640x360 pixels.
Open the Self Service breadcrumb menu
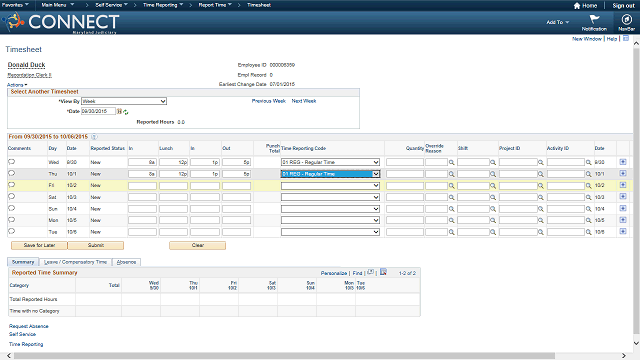(x=111, y=5)
